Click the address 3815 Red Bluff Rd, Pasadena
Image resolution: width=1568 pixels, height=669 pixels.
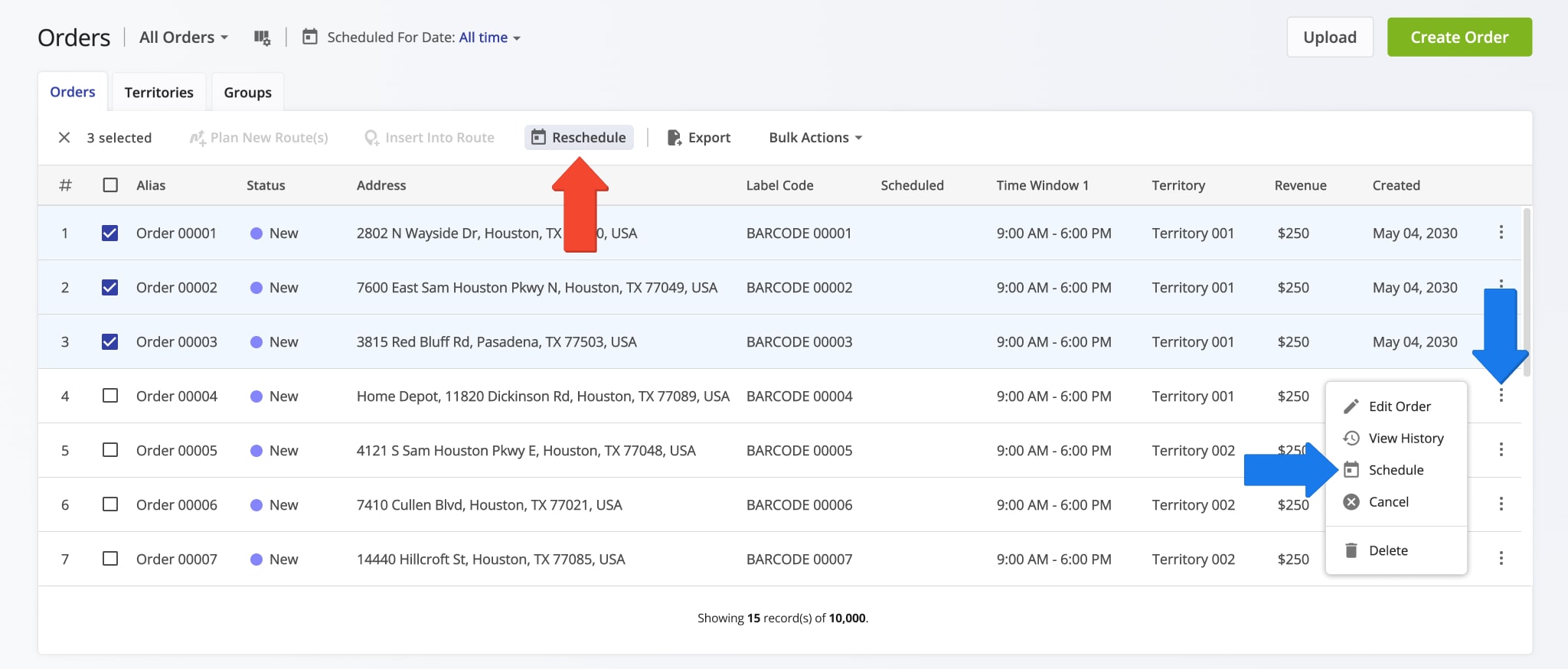click(x=496, y=342)
